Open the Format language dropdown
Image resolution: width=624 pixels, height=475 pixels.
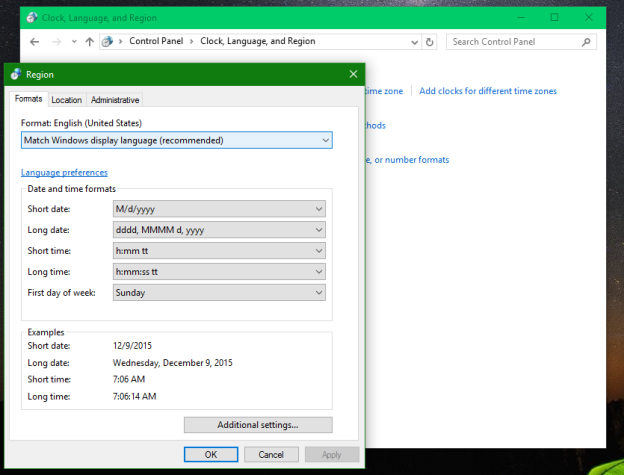pyautogui.click(x=176, y=140)
